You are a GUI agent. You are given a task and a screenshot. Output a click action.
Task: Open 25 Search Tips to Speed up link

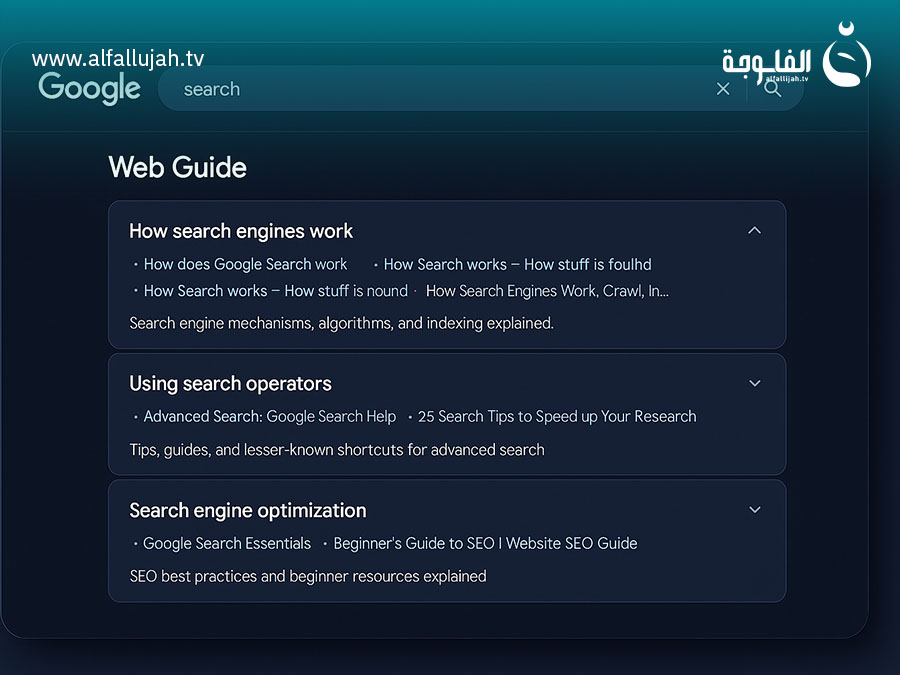click(557, 416)
